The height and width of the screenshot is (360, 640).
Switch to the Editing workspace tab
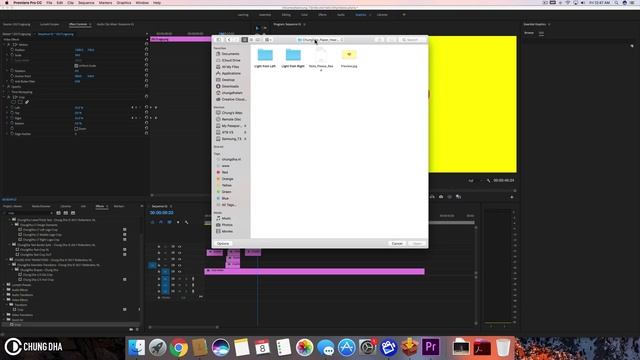point(286,15)
